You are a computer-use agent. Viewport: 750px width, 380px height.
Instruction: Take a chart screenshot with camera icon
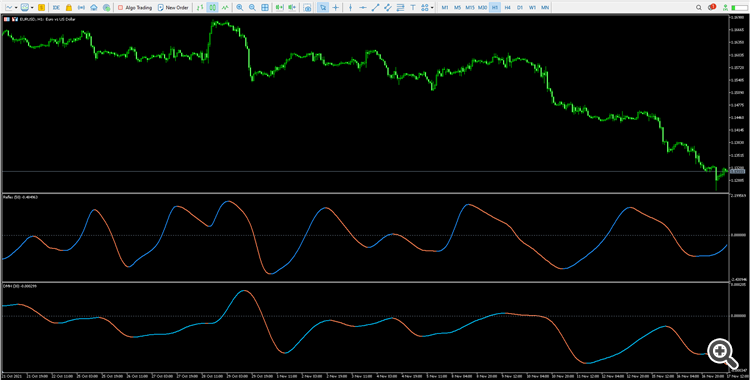[308, 8]
